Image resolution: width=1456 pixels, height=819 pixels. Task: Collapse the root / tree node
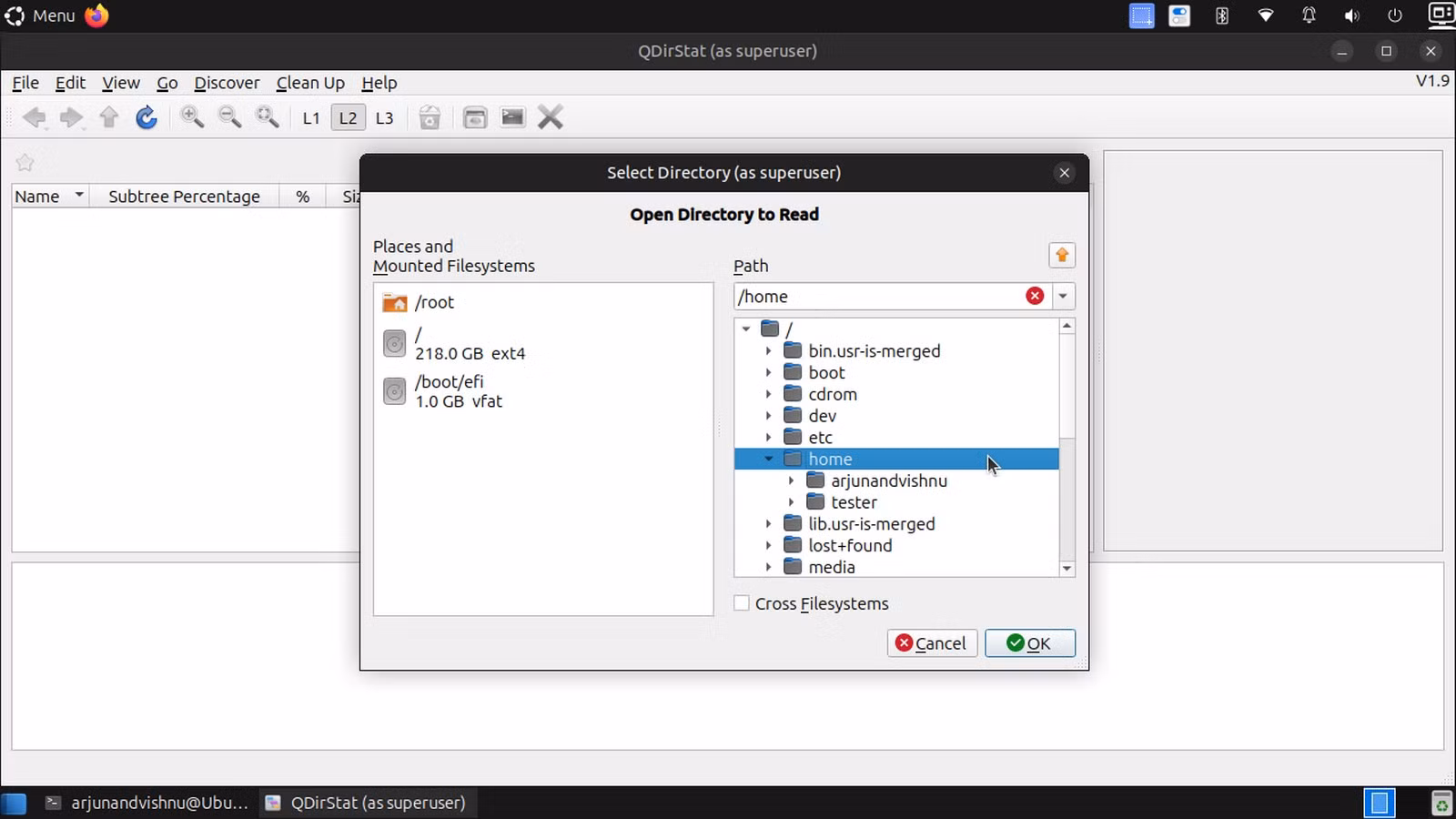[746, 329]
